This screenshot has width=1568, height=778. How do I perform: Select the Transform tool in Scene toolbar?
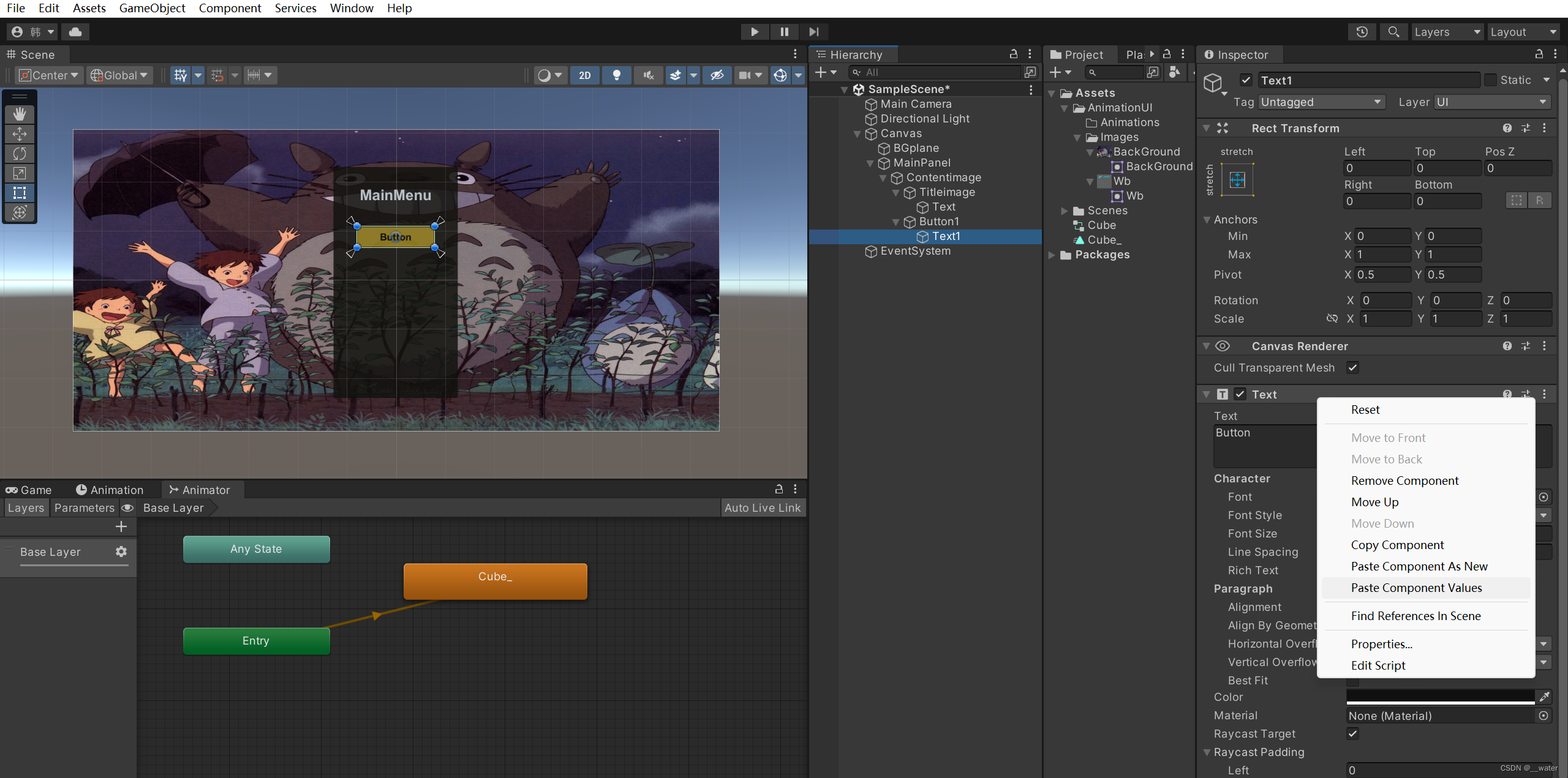[20, 212]
